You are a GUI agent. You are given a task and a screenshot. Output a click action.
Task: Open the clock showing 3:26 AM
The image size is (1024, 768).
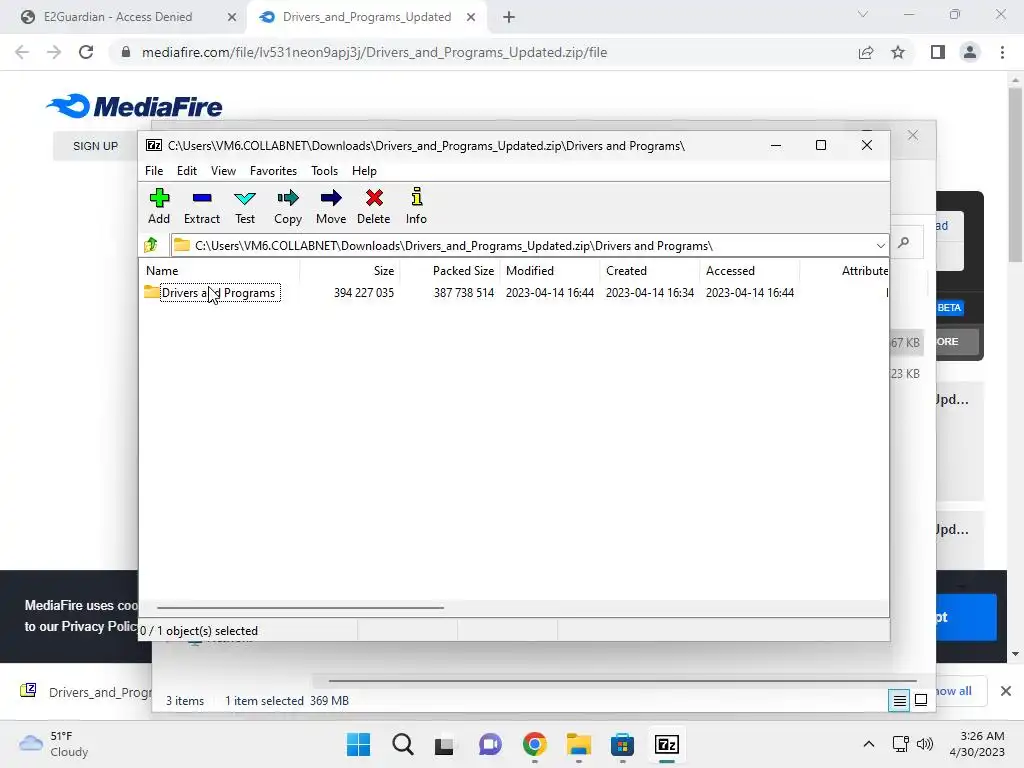coord(977,744)
